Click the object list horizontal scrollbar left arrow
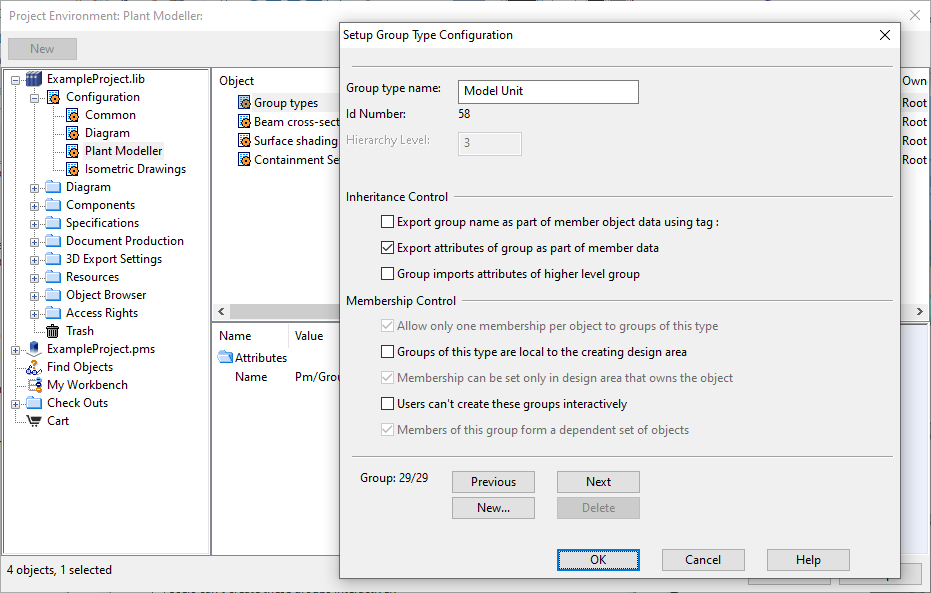 pyautogui.click(x=223, y=312)
